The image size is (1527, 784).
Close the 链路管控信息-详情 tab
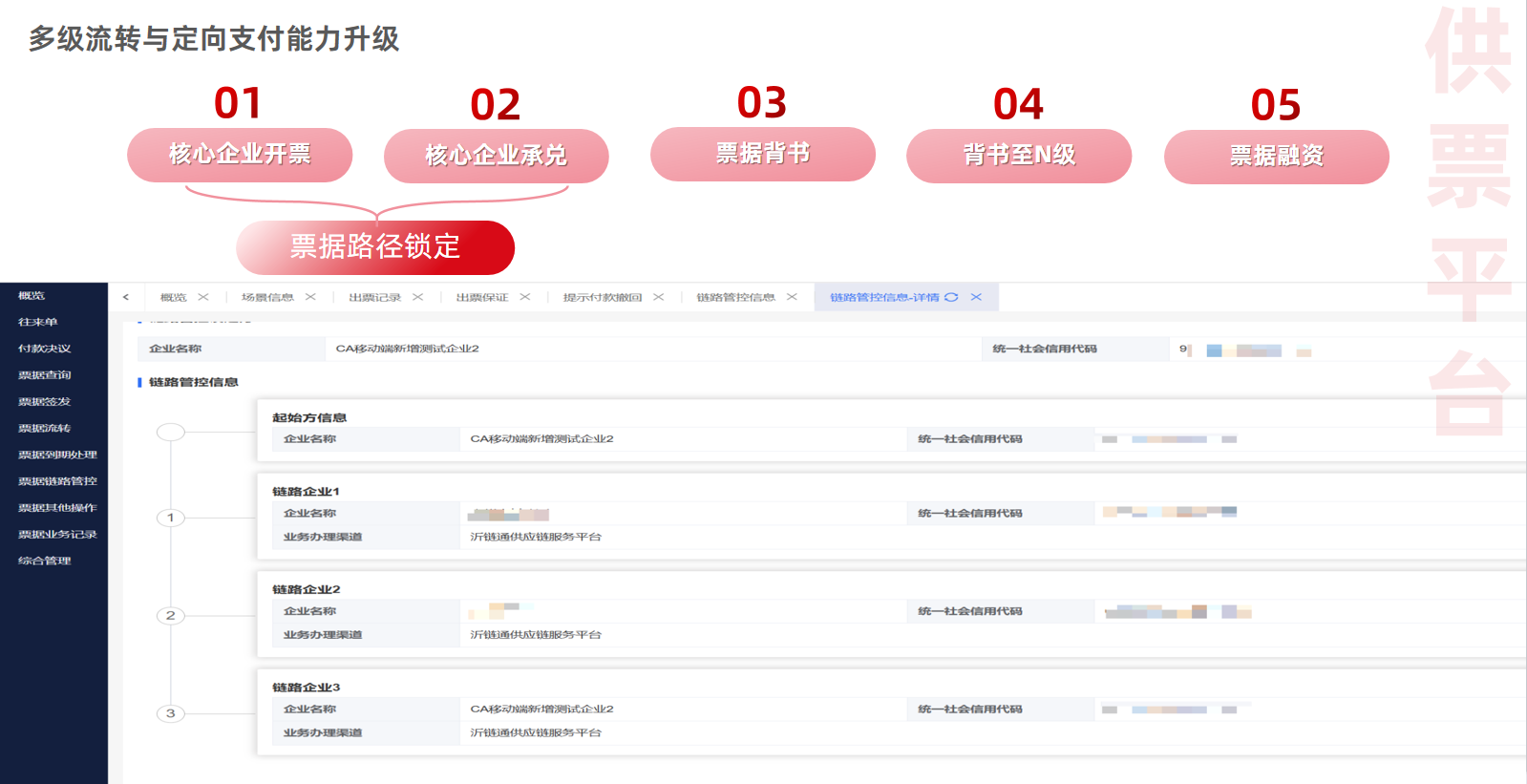[976, 297]
